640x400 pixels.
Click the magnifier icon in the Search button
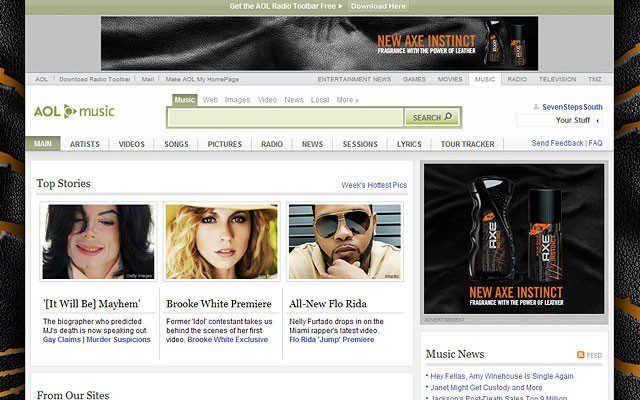(x=448, y=117)
